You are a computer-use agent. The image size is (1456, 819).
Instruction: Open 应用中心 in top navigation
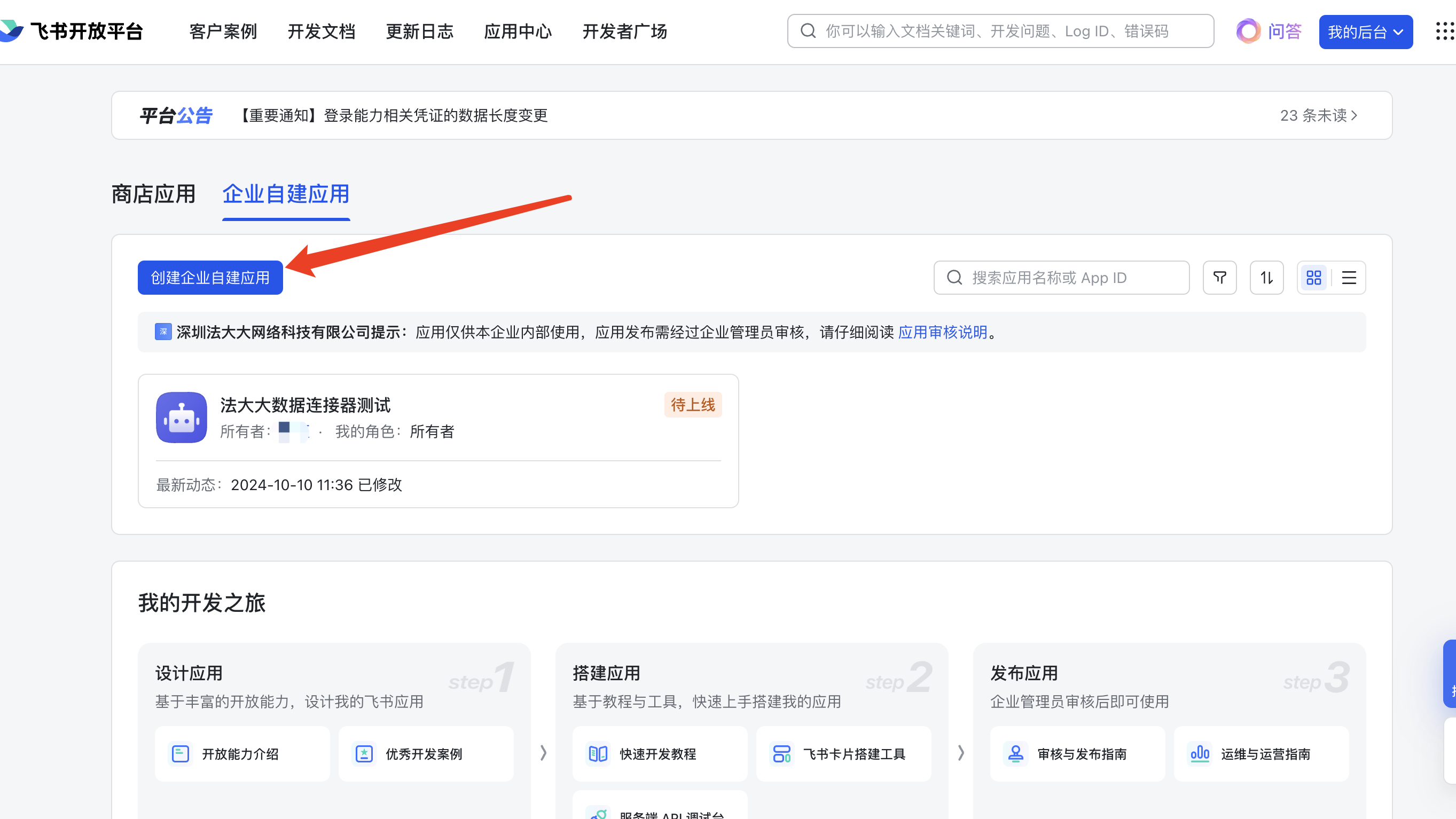pos(518,31)
